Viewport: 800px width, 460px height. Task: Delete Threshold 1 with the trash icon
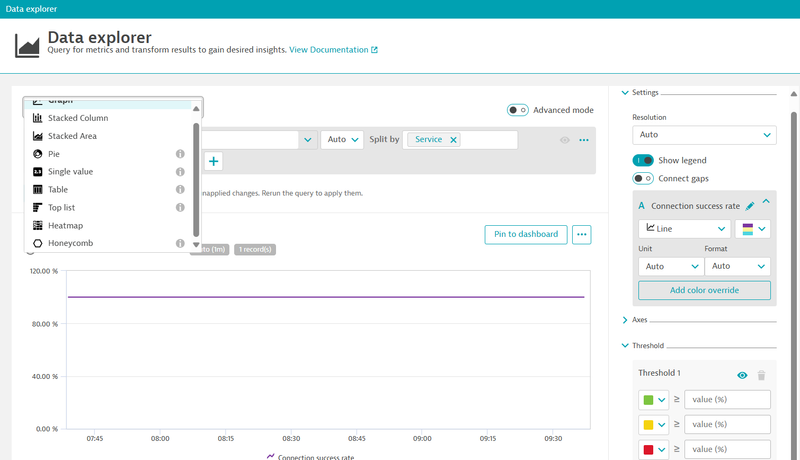click(x=761, y=375)
